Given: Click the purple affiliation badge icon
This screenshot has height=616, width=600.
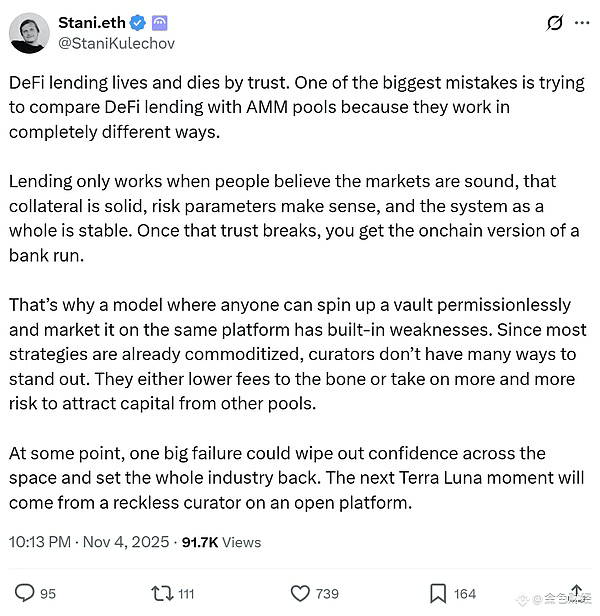Looking at the screenshot, I should (161, 23).
